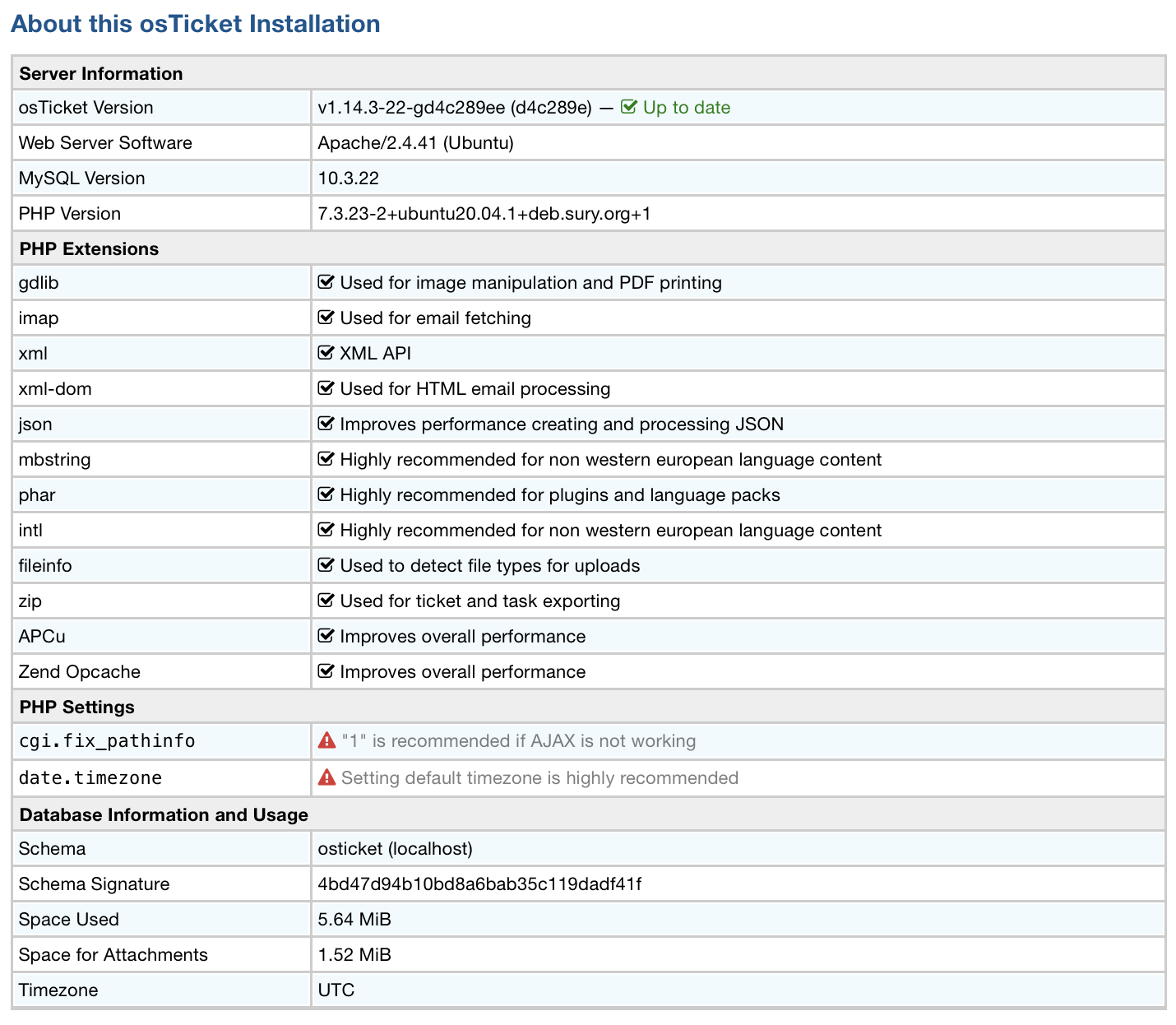The height and width of the screenshot is (1025, 1176).
Task: Click 'Used for ticket and task exporting'
Action: [480, 601]
